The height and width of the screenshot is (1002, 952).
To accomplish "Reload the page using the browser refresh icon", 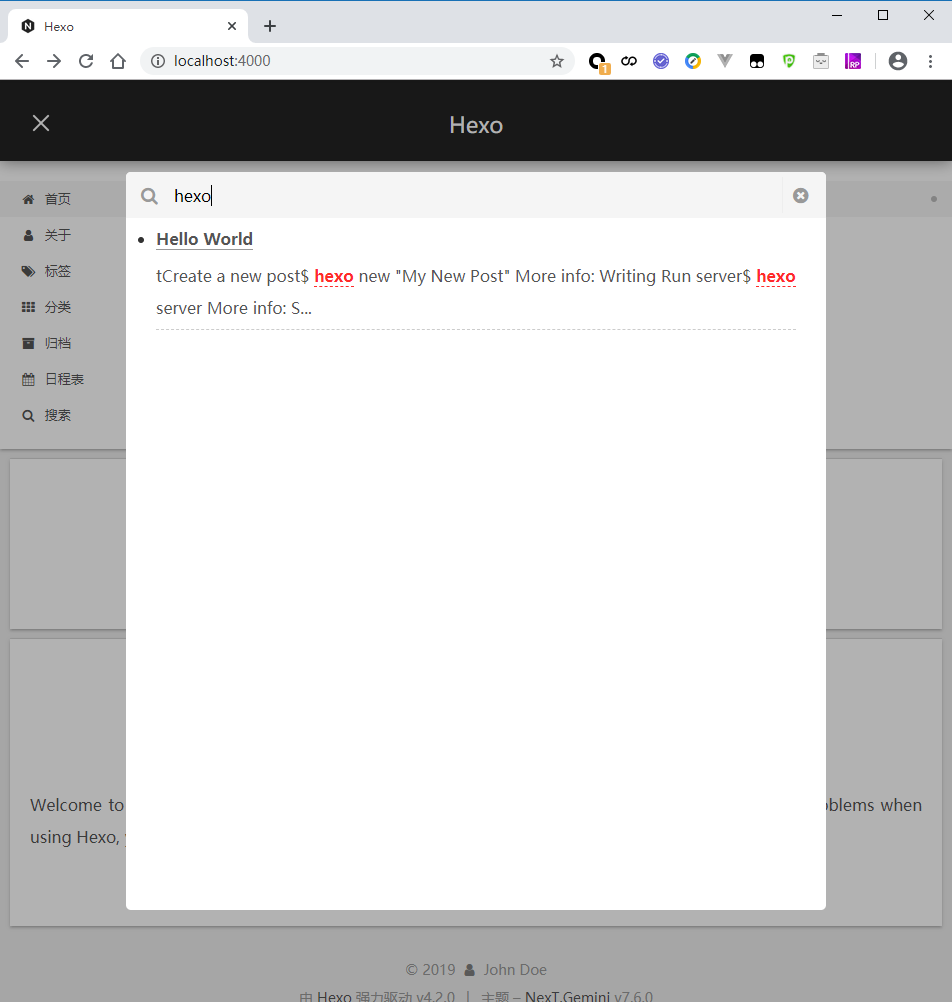I will (86, 61).
